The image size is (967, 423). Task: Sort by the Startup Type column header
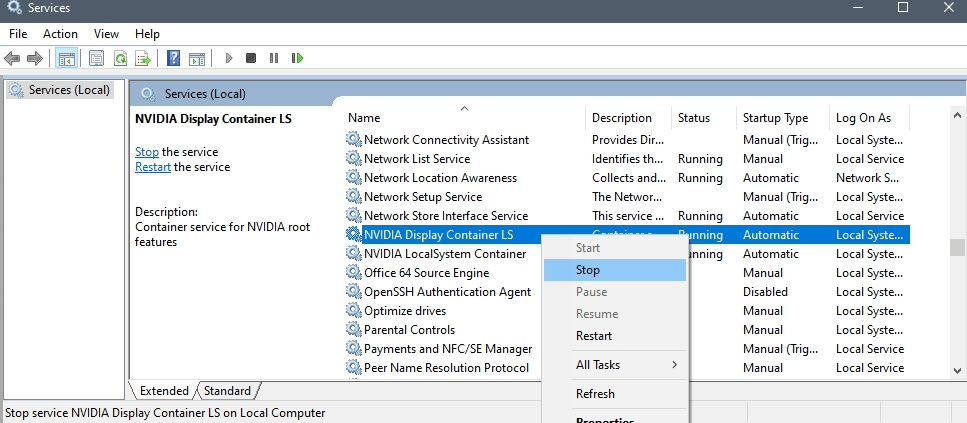[783, 118]
